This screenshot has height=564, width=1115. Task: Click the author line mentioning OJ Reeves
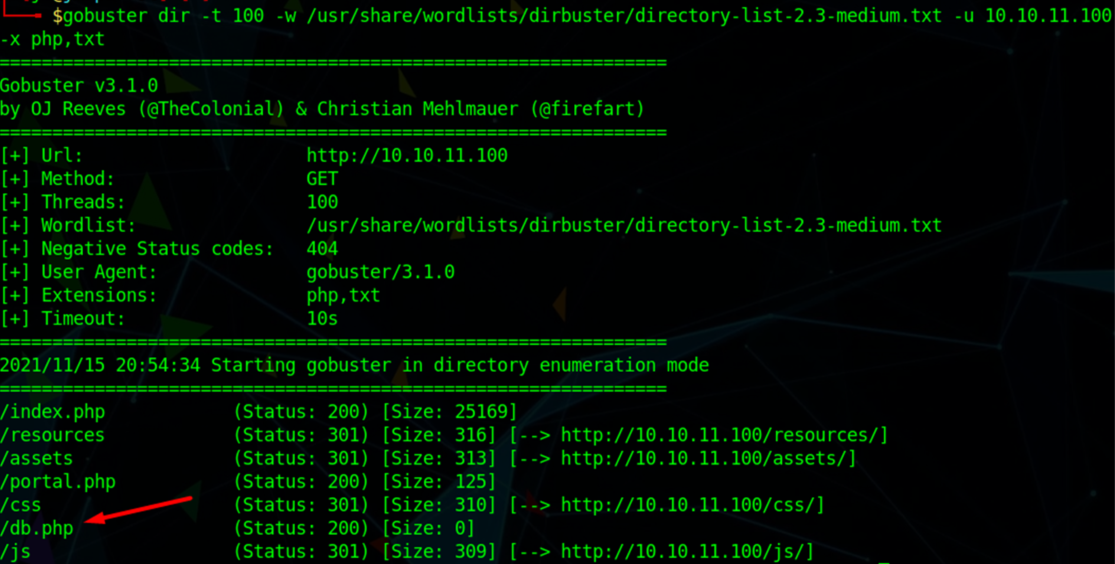pyautogui.click(x=322, y=110)
